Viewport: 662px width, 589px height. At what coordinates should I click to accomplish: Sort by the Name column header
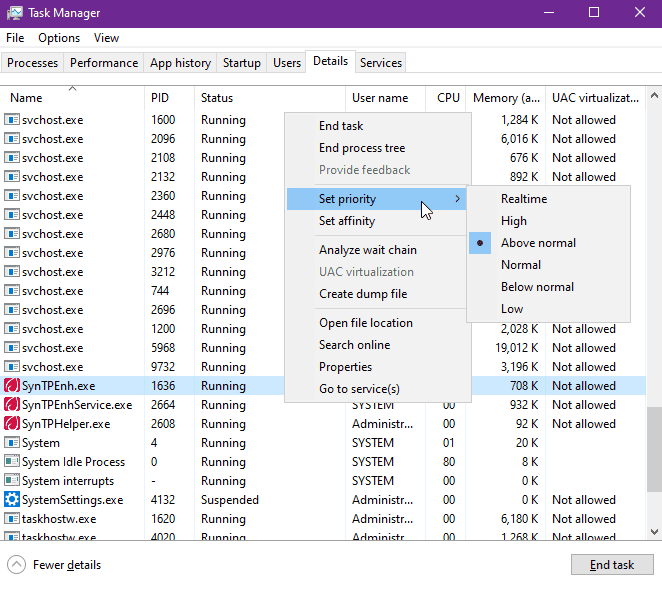[x=72, y=98]
